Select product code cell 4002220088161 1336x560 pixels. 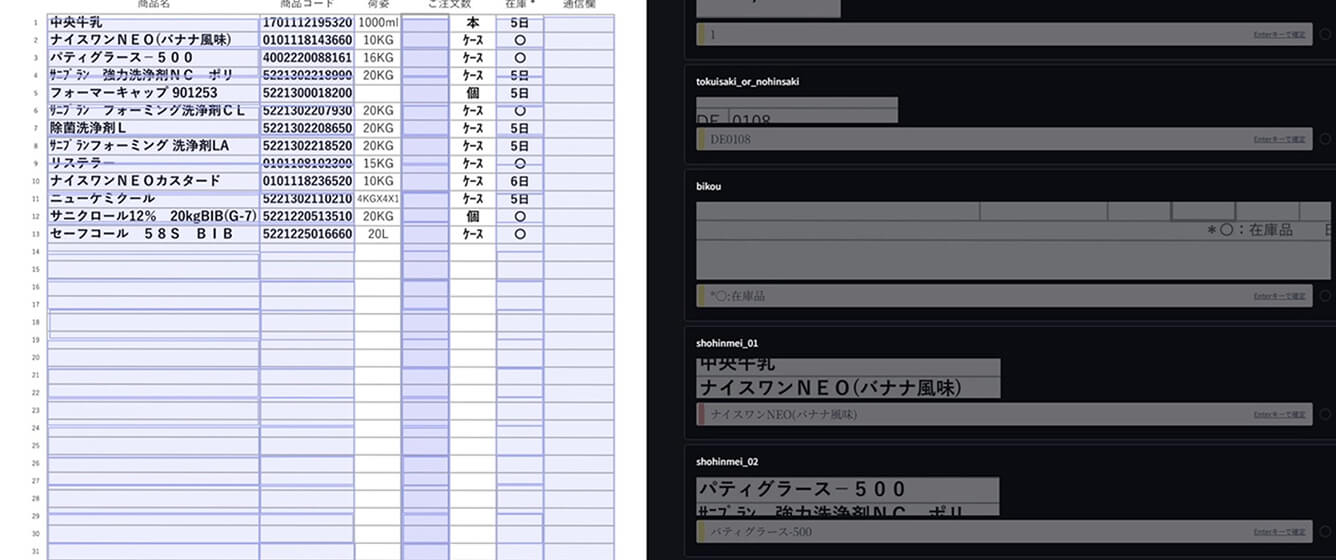(x=307, y=58)
